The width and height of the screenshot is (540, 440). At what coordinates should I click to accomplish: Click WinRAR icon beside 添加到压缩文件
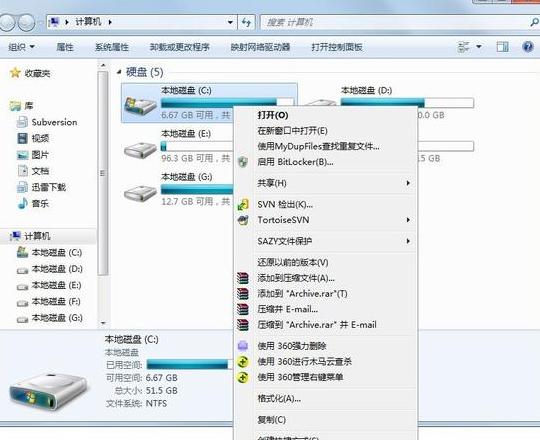[x=243, y=278]
